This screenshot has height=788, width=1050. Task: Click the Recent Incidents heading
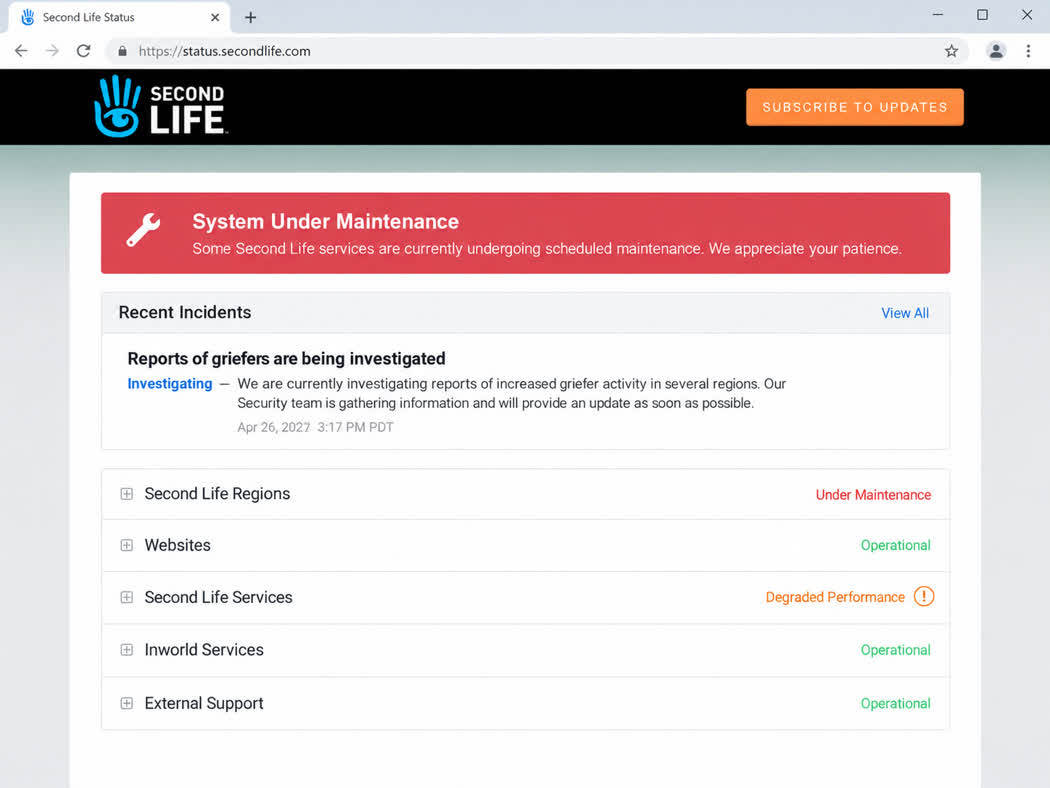pos(185,312)
